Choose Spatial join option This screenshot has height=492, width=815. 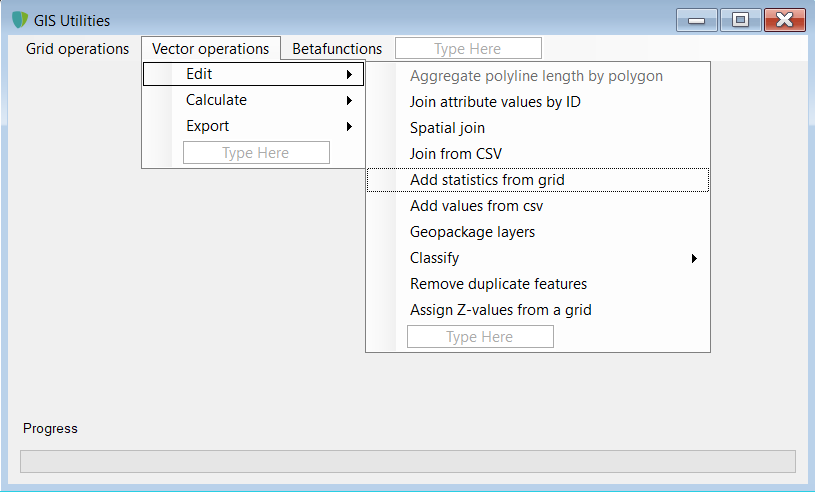click(447, 128)
